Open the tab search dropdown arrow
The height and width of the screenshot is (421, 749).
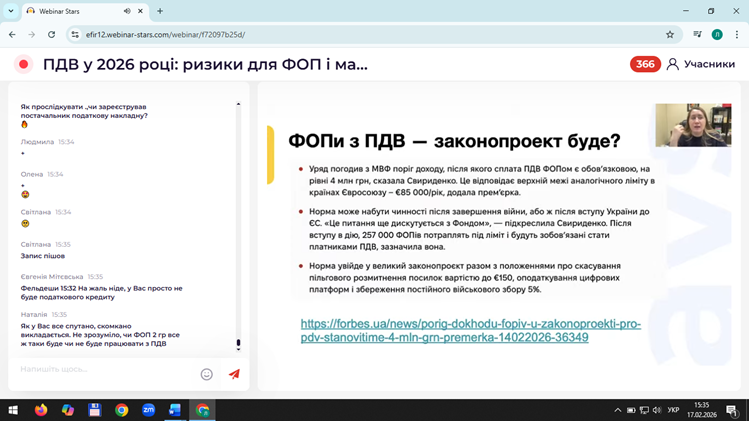(11, 11)
